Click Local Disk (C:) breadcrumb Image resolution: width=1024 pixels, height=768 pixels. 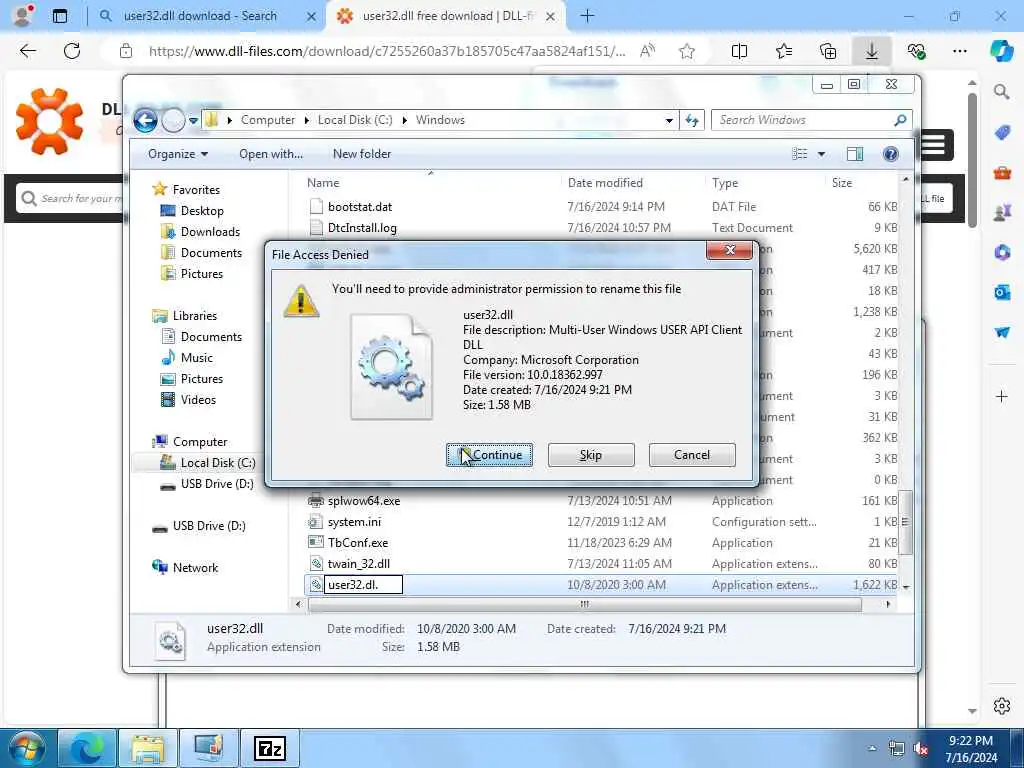355,120
